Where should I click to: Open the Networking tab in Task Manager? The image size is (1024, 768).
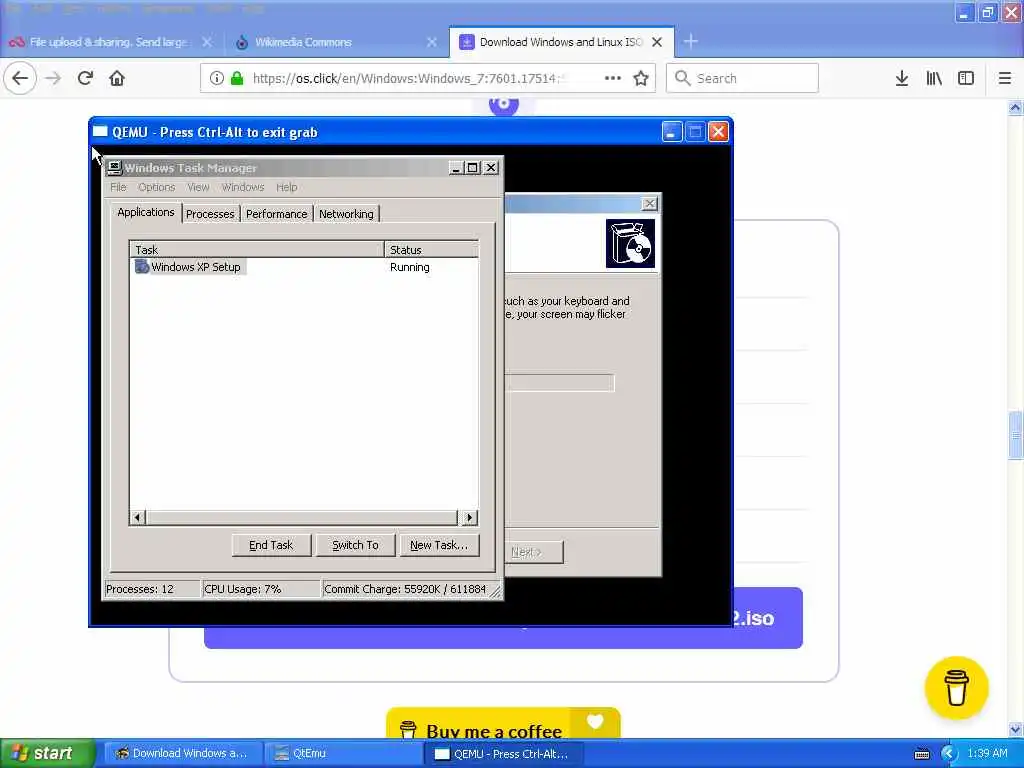click(x=346, y=214)
